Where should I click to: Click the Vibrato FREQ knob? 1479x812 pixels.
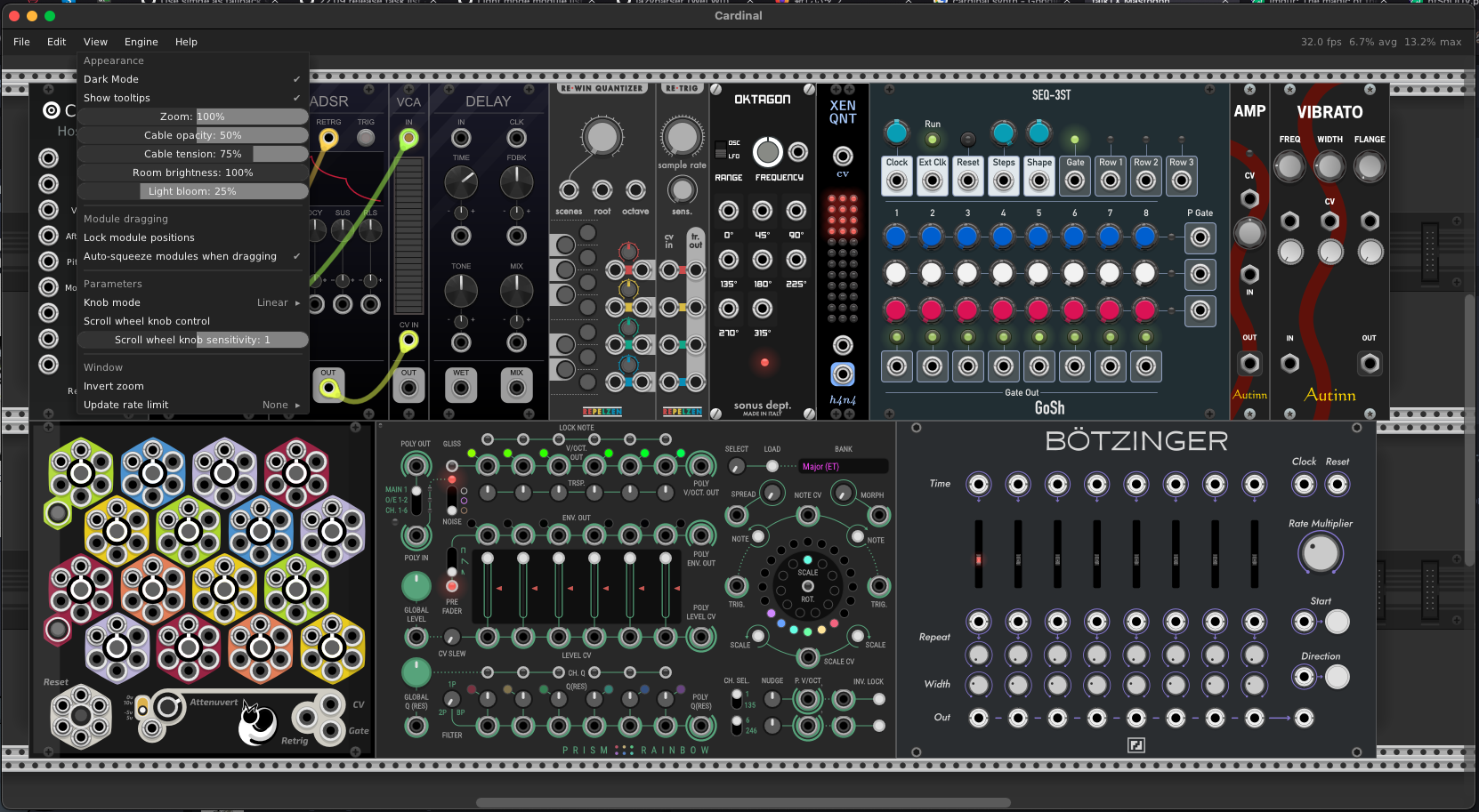tap(1289, 166)
